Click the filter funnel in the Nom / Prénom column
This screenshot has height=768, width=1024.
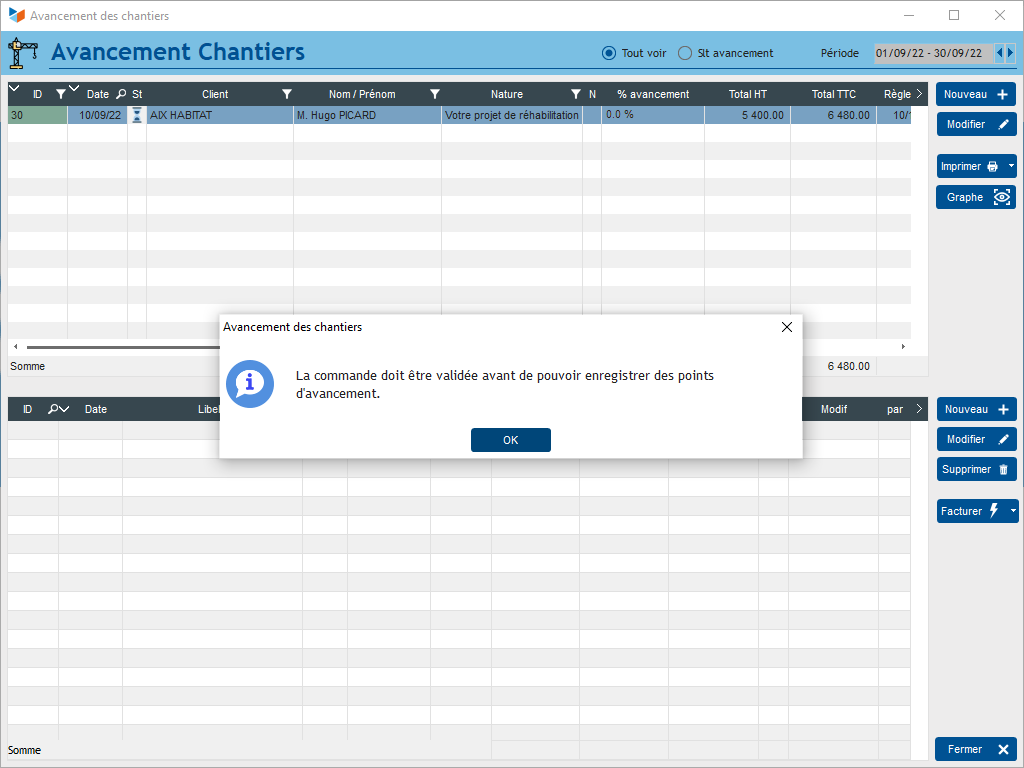click(x=435, y=94)
